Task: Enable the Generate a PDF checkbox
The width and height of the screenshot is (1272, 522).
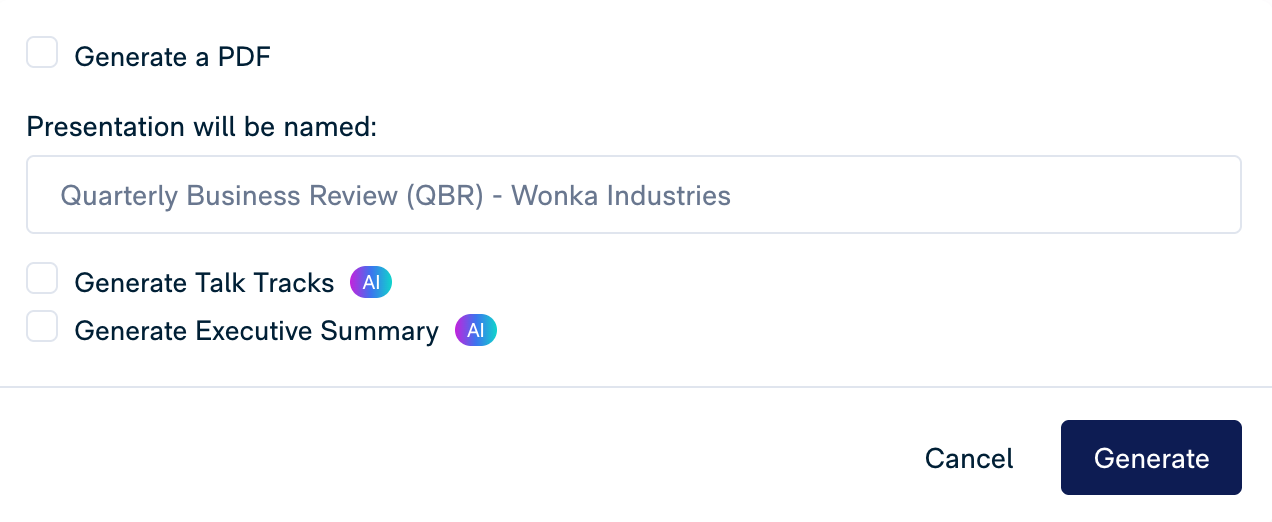Action: (x=42, y=53)
